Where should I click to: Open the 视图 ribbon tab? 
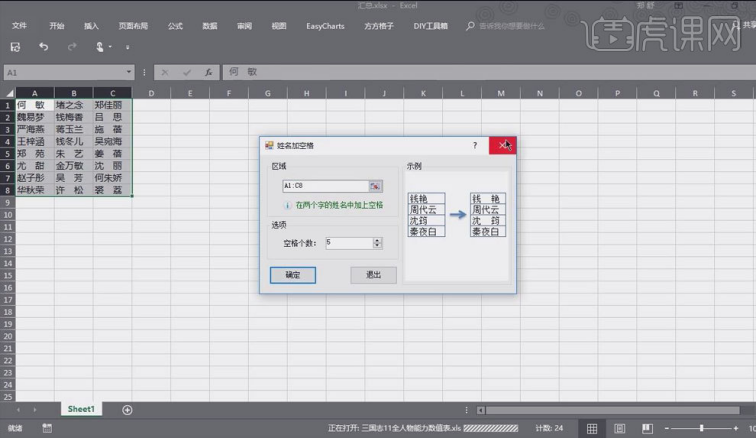click(279, 26)
